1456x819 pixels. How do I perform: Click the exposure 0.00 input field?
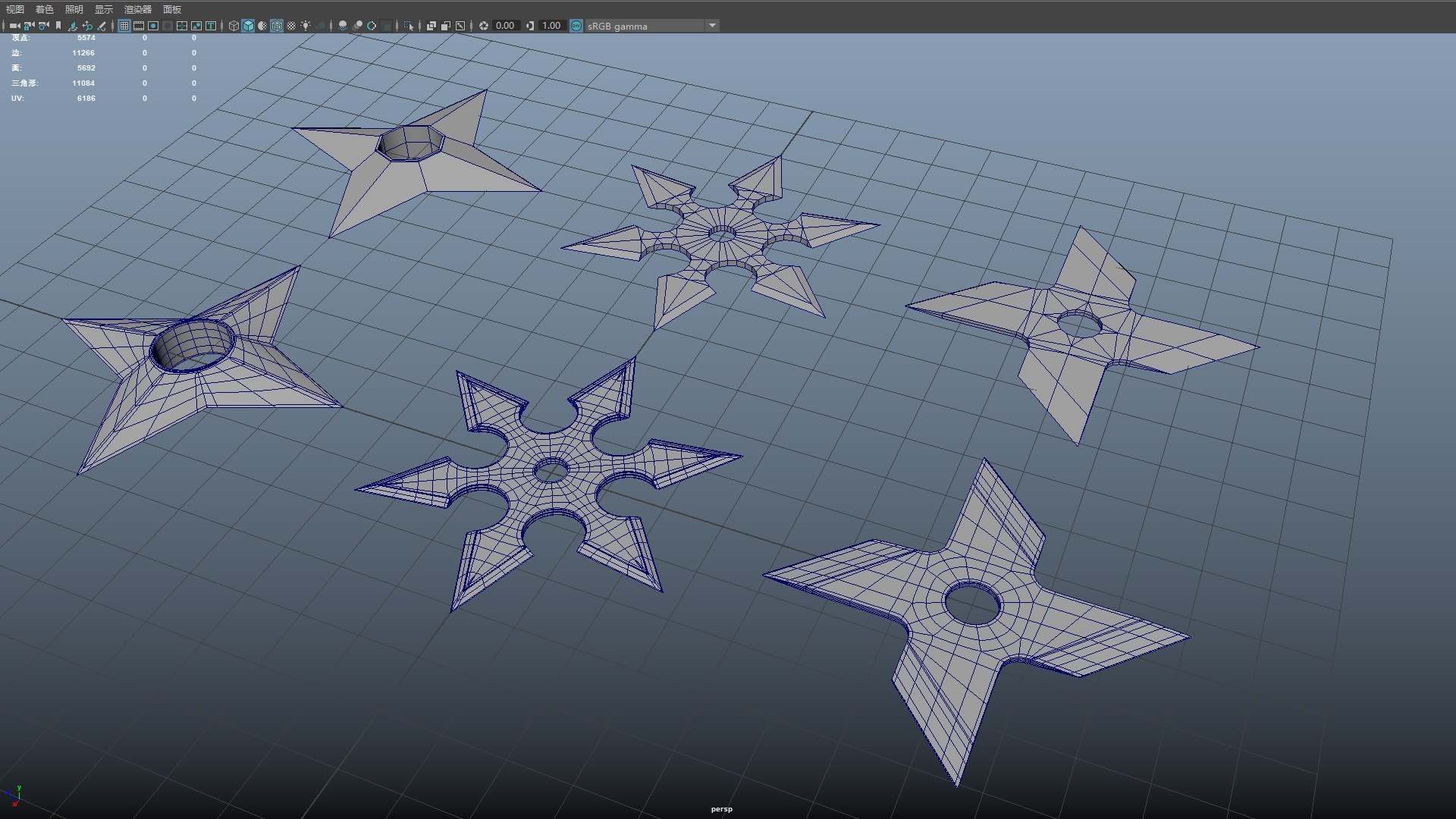coord(505,26)
